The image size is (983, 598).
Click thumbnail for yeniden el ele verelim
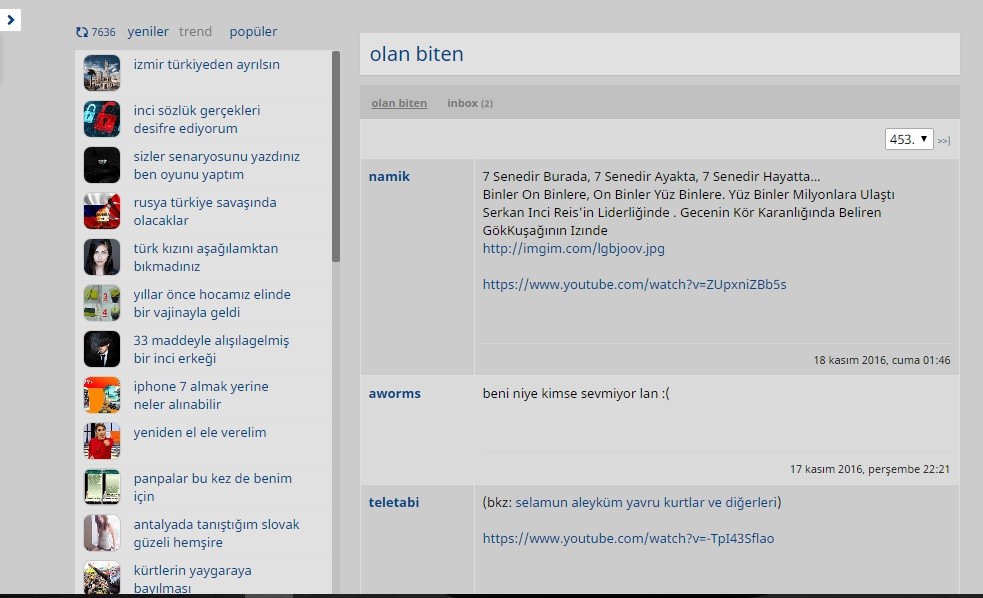pyautogui.click(x=102, y=441)
